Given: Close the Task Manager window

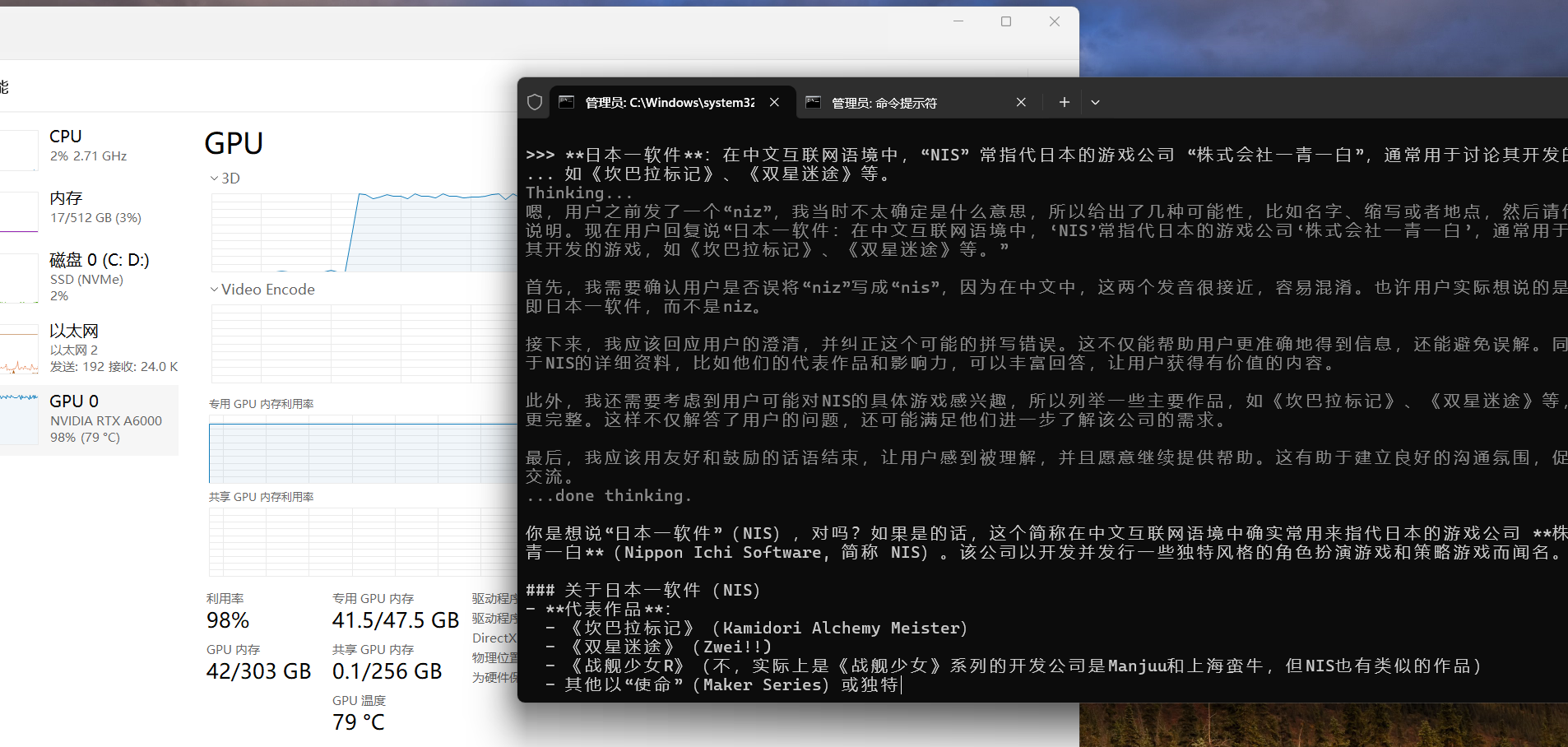Looking at the screenshot, I should 1055,21.
